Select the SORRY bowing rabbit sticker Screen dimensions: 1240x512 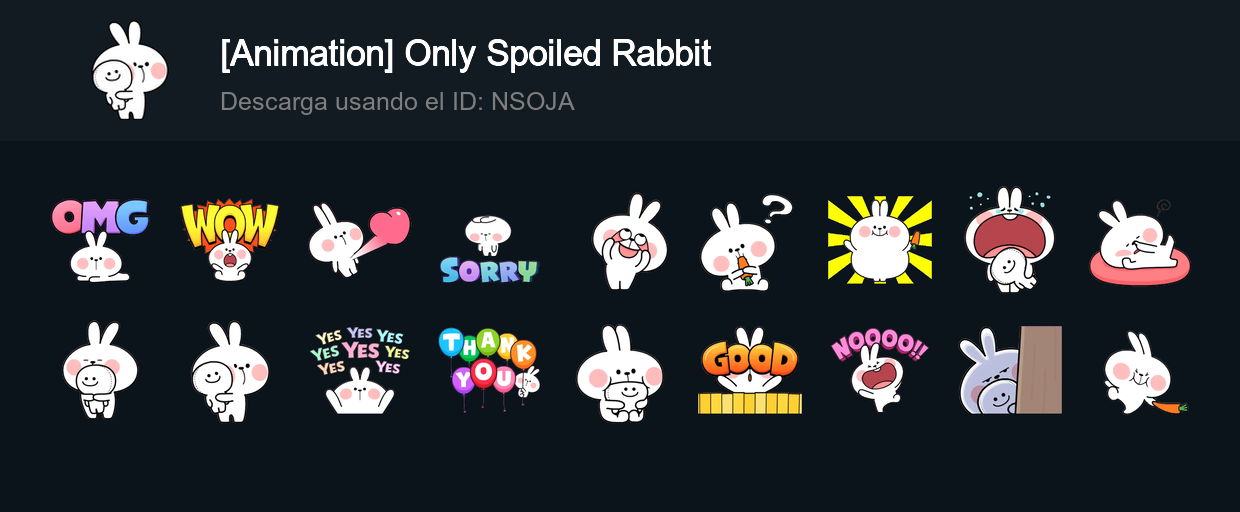(x=489, y=249)
